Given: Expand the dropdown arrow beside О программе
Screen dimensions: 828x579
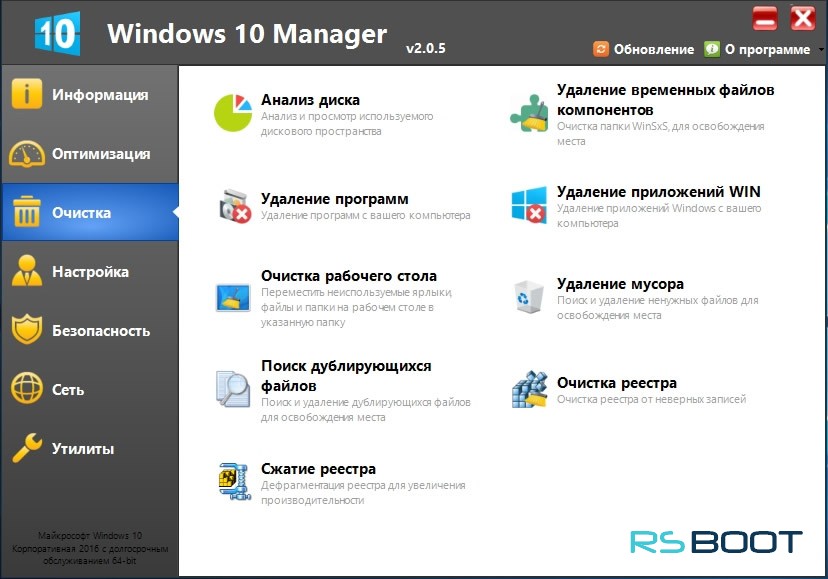Looking at the screenshot, I should point(821,50).
